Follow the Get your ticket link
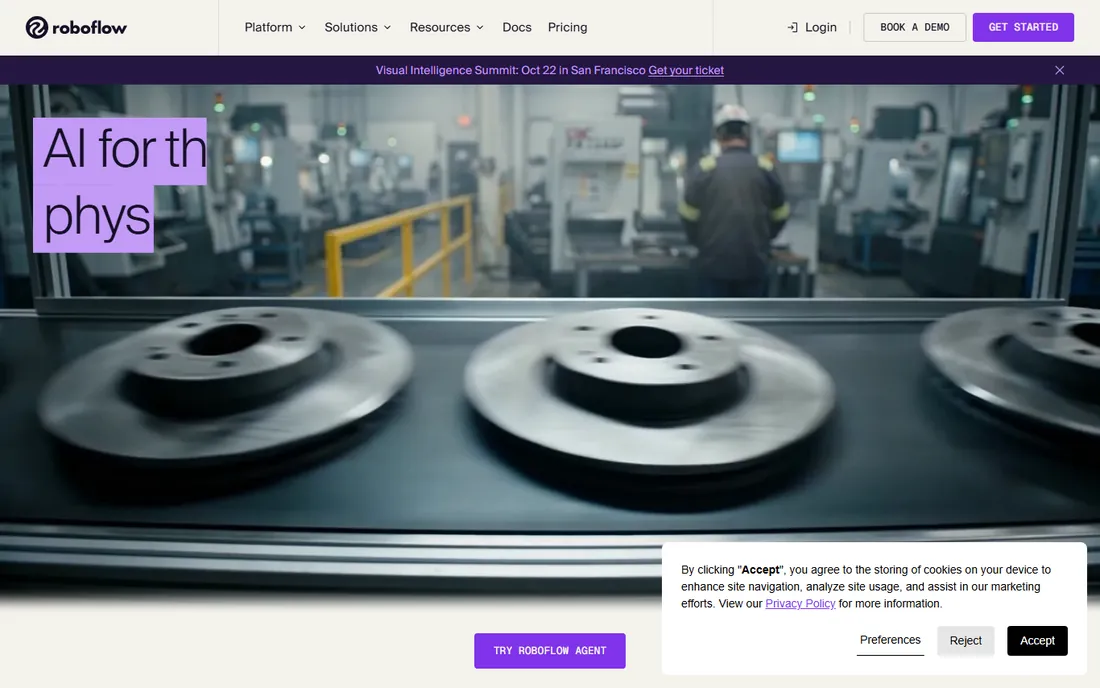The image size is (1100, 688). [686, 70]
